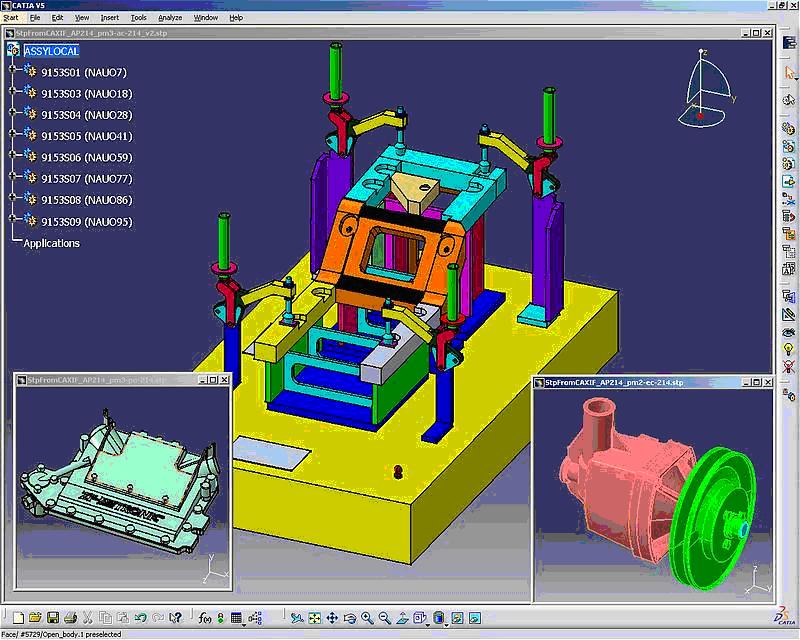Screen dimensions: 800x640
Task: Activate the pm2-ec-214.stp window title bar
Action: coord(620,382)
